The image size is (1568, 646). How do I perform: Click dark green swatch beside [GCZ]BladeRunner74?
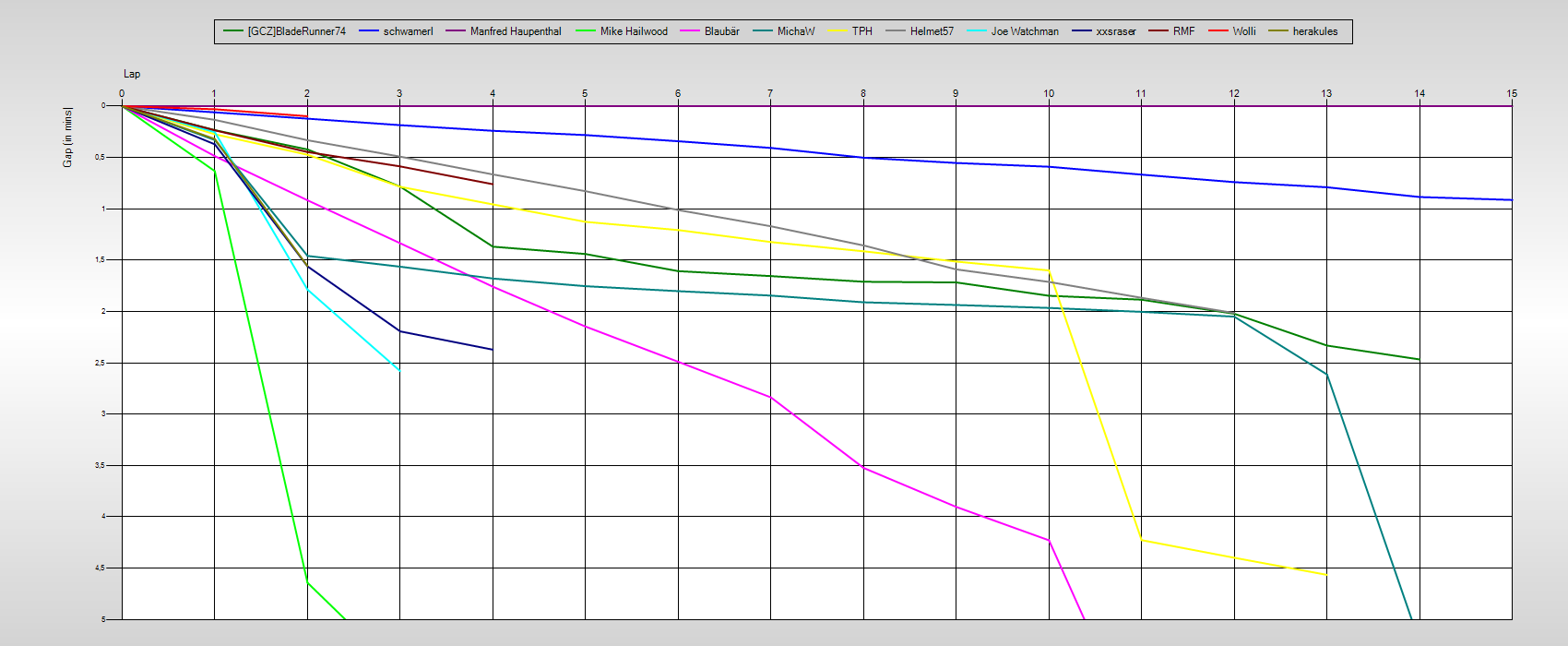(x=233, y=31)
